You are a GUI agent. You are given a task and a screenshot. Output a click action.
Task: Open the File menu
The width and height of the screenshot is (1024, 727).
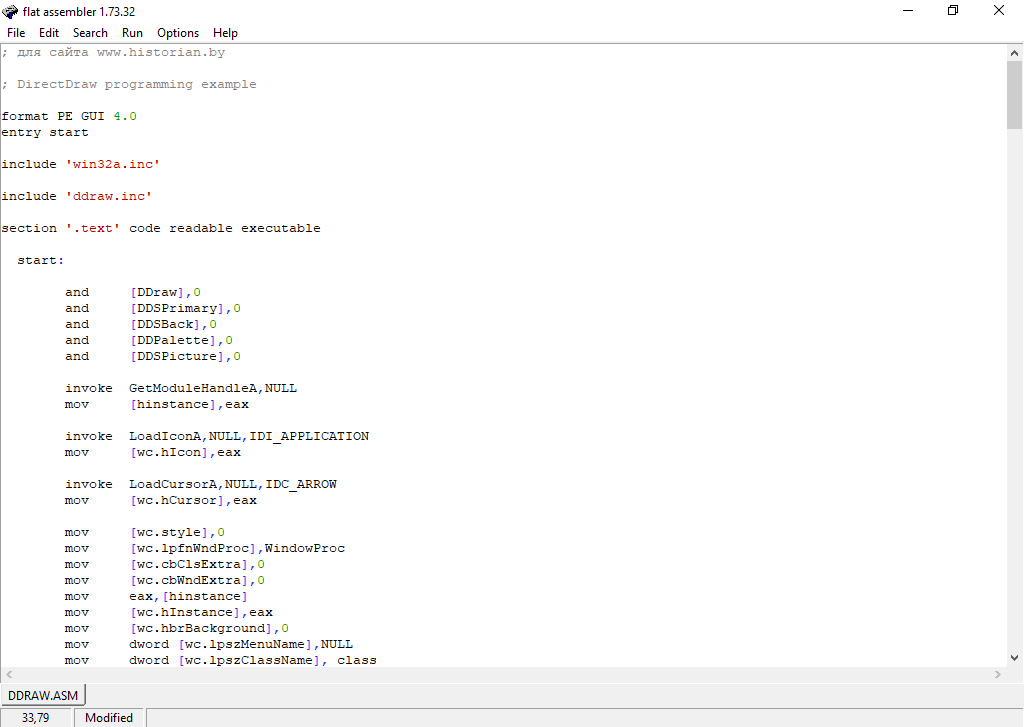coord(16,33)
